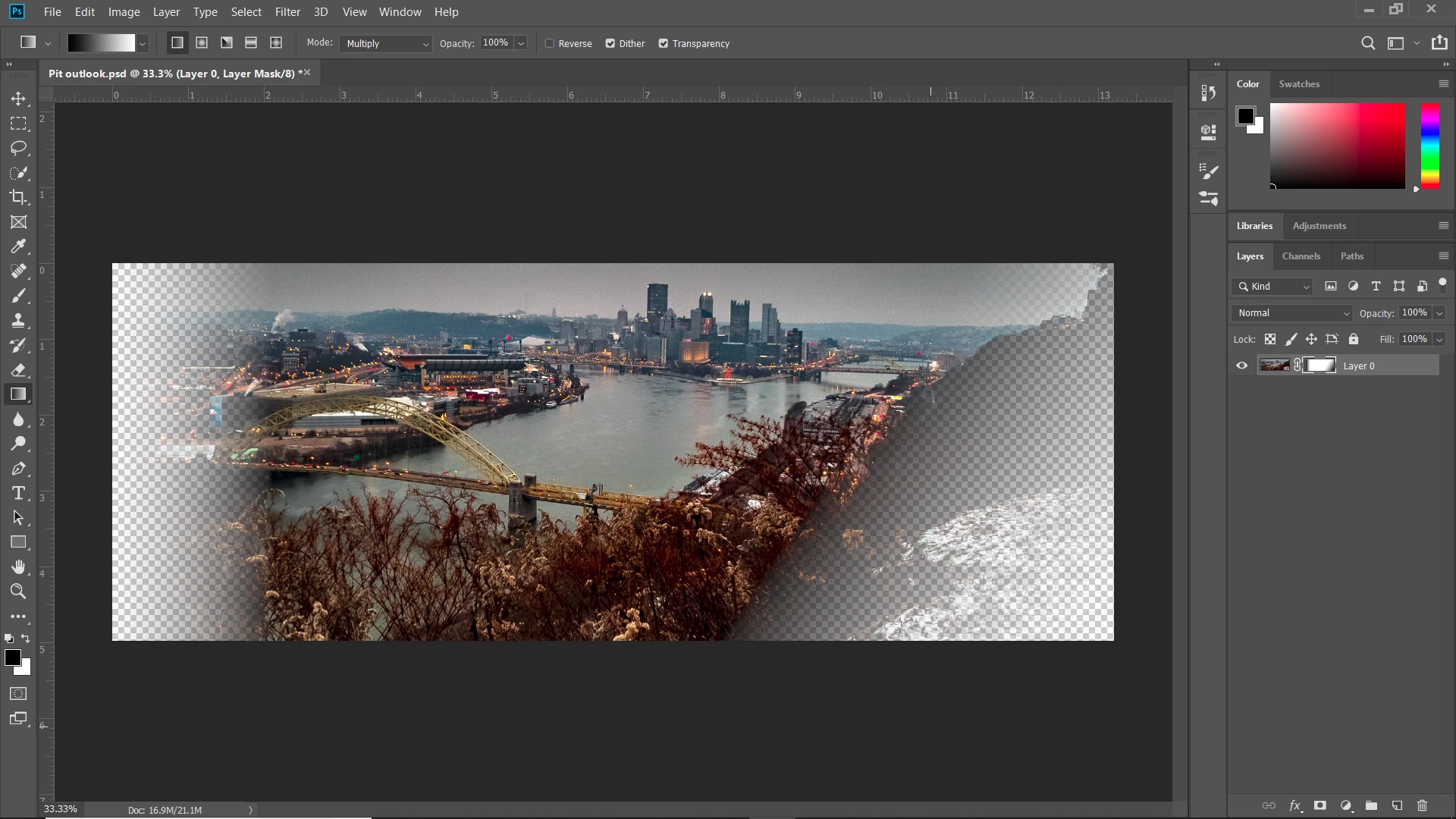Pick a color in the color field
1456x819 pixels.
[1337, 146]
